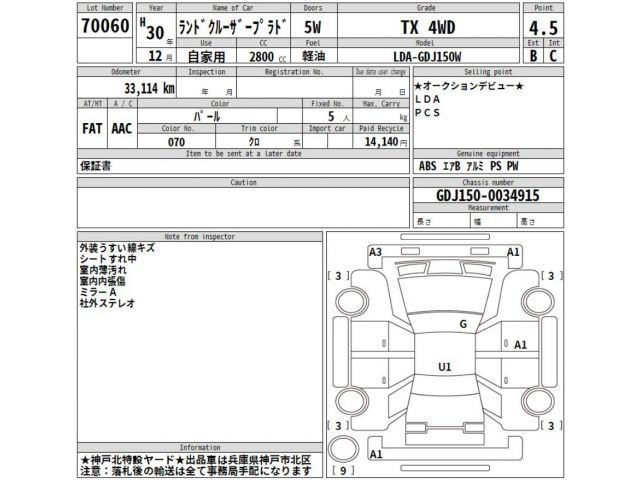Click the doors value 5W
Screen dimensions: 640x480
point(313,28)
